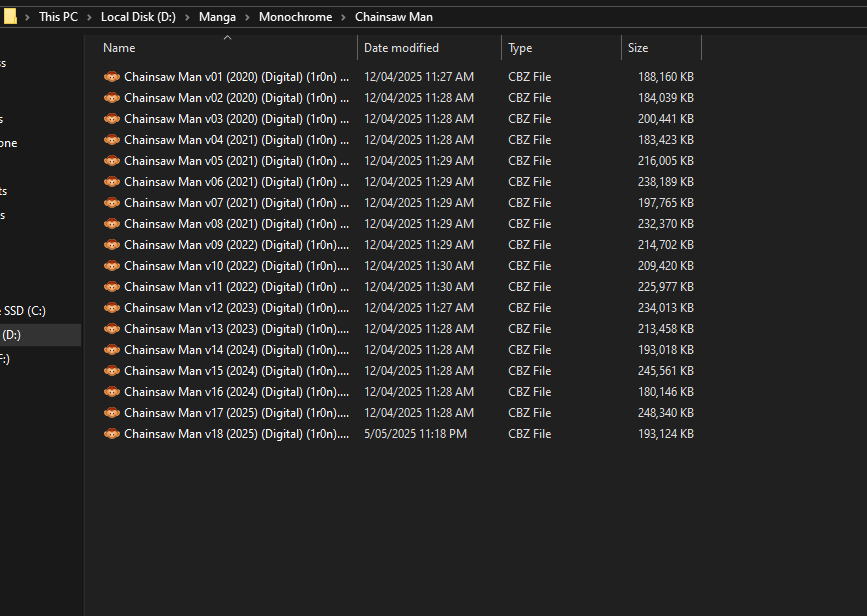
Task: Click size value 232,370 KB
Action: pyautogui.click(x=666, y=224)
